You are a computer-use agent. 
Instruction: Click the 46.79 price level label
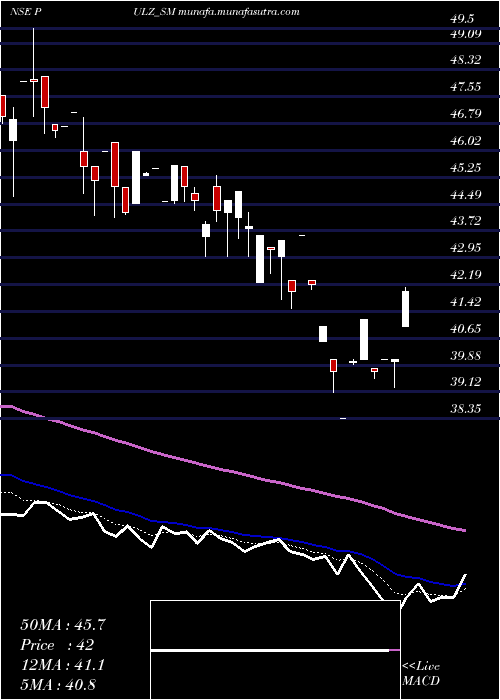coord(465,114)
